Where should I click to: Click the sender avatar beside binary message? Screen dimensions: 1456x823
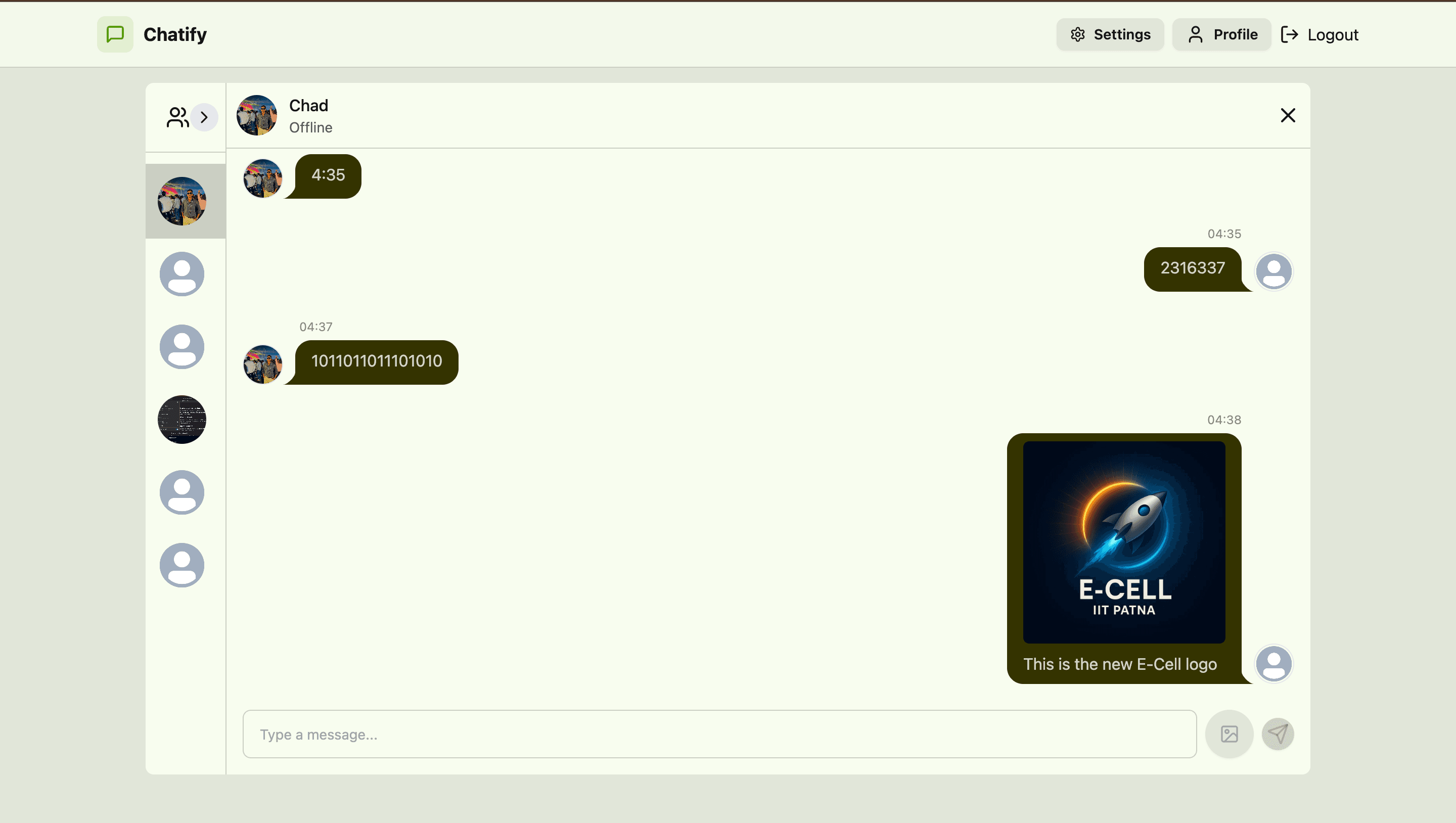[263, 364]
